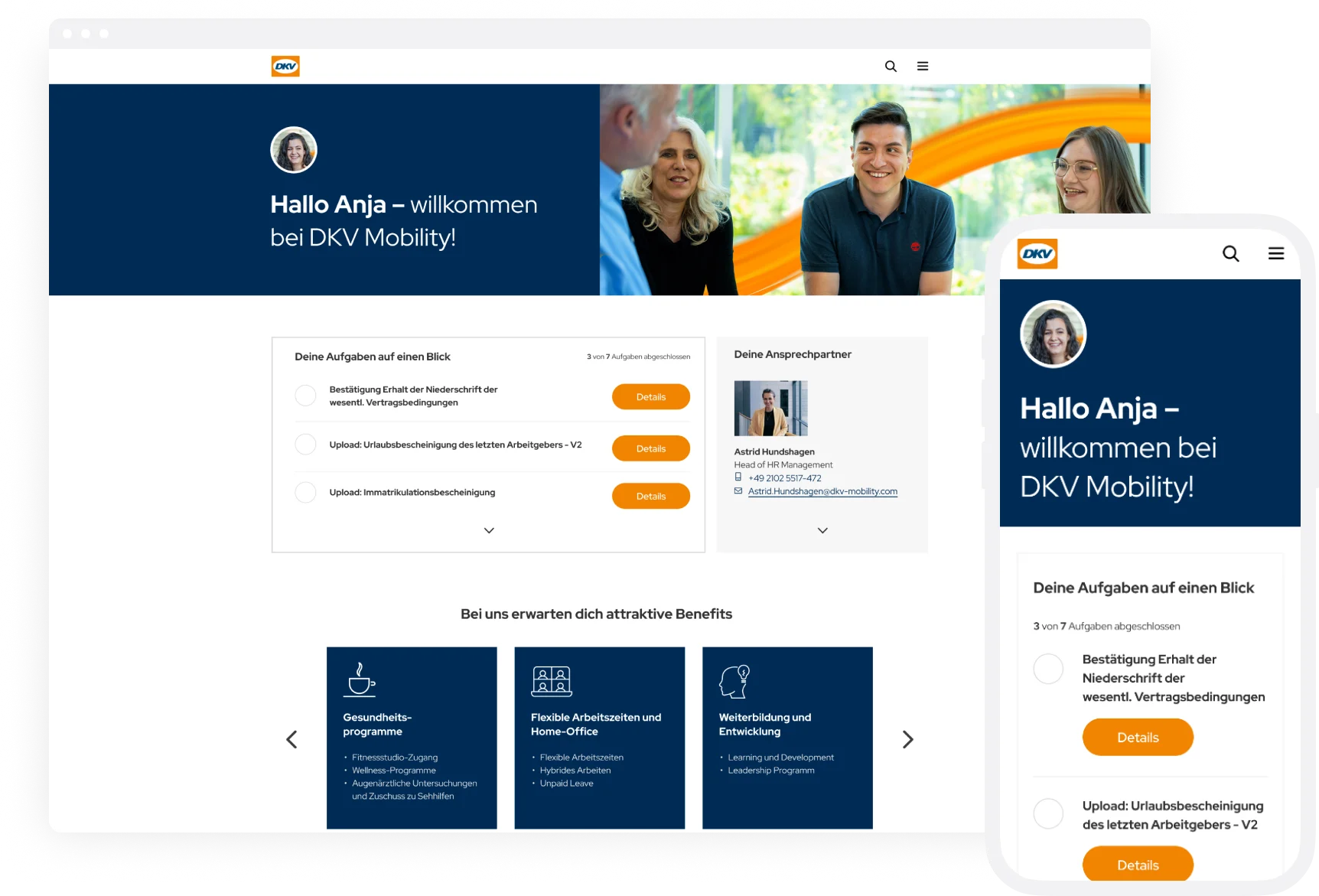Image resolution: width=1319 pixels, height=896 pixels.
Task: Click the Learning und Development list item
Action: click(x=781, y=758)
